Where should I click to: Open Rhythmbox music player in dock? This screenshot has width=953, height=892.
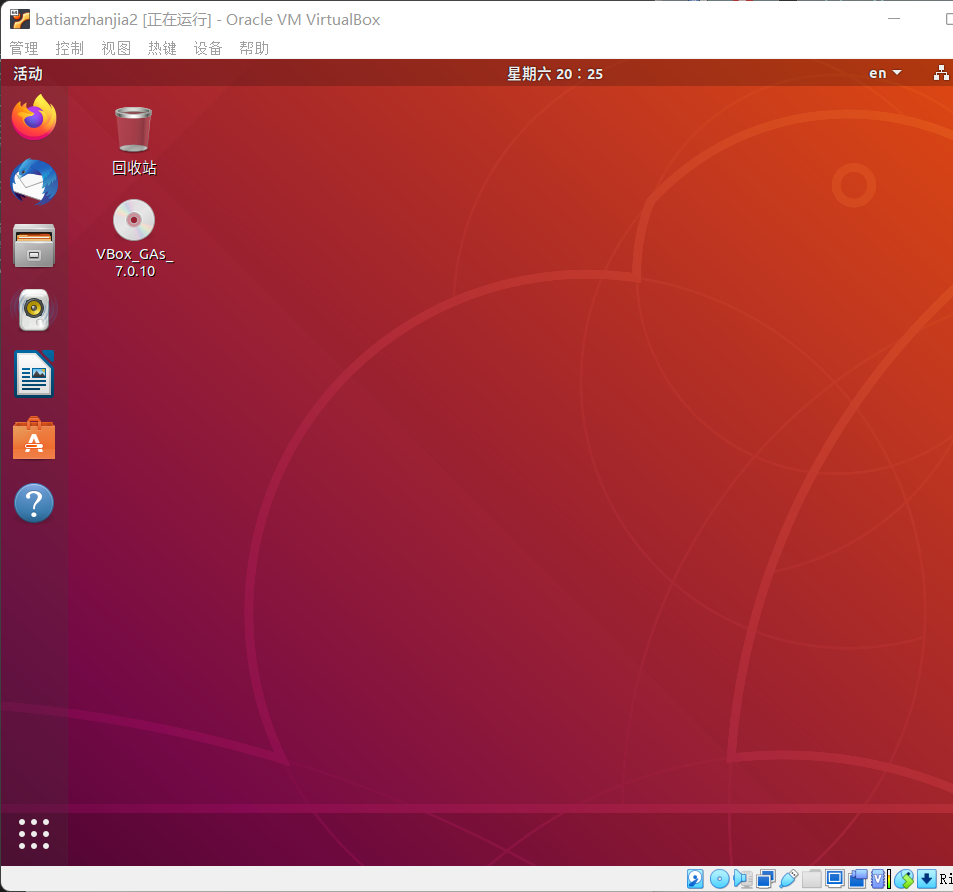34,310
